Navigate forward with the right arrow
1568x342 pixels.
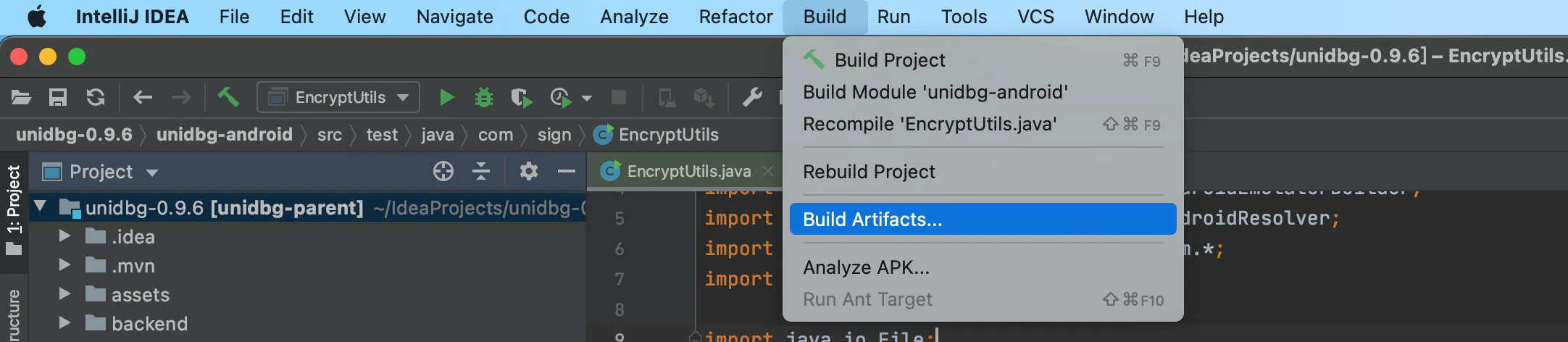[x=181, y=97]
